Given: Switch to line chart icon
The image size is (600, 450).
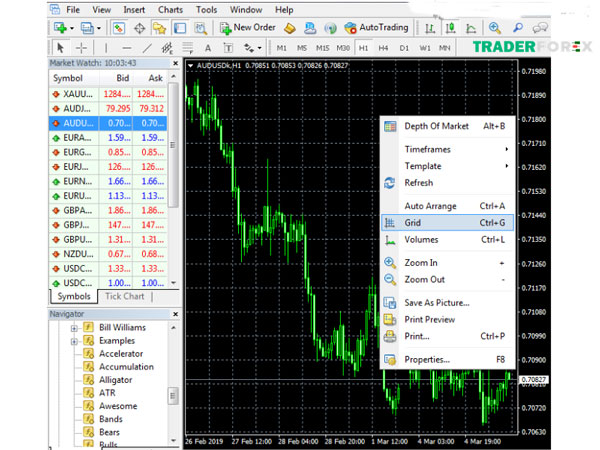Looking at the screenshot, I should [x=471, y=28].
